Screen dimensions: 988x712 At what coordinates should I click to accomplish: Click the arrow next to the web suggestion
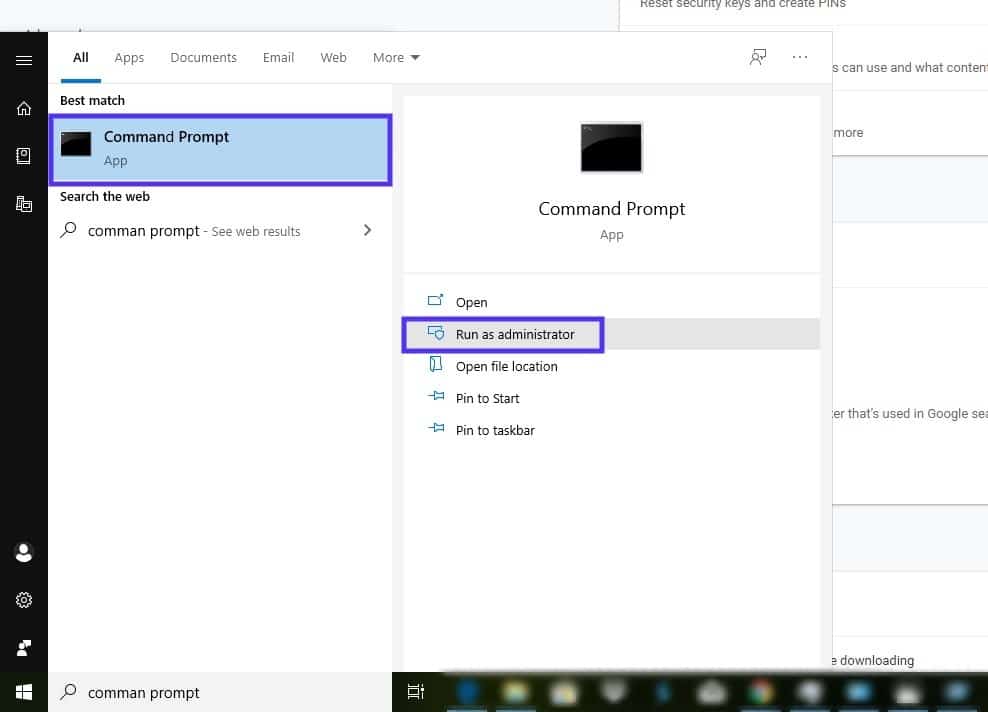point(367,230)
